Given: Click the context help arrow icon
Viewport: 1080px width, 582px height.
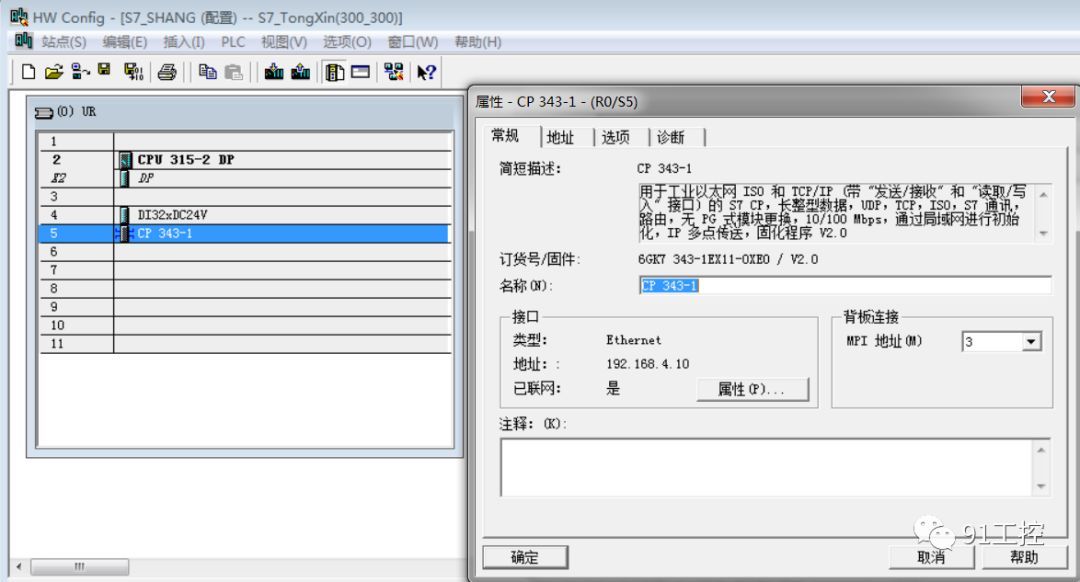Looking at the screenshot, I should click(x=427, y=72).
